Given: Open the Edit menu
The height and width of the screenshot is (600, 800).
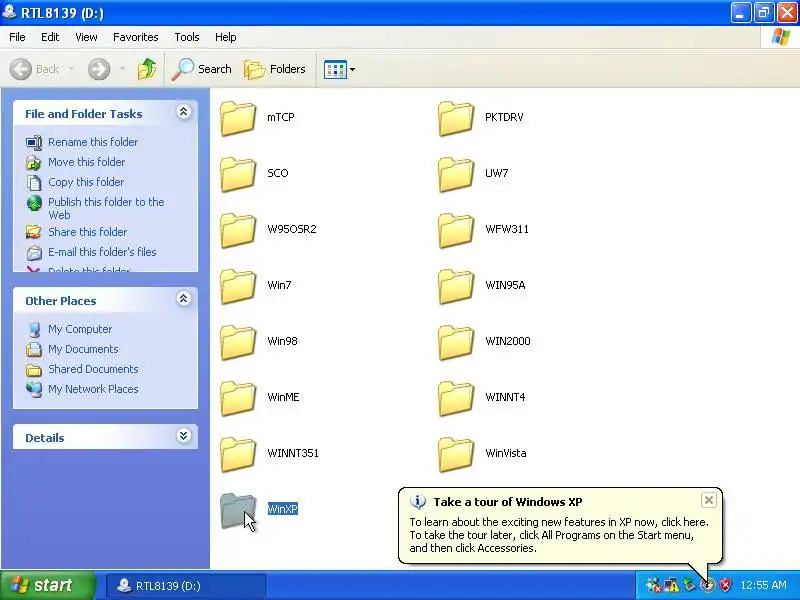Looking at the screenshot, I should [50, 37].
